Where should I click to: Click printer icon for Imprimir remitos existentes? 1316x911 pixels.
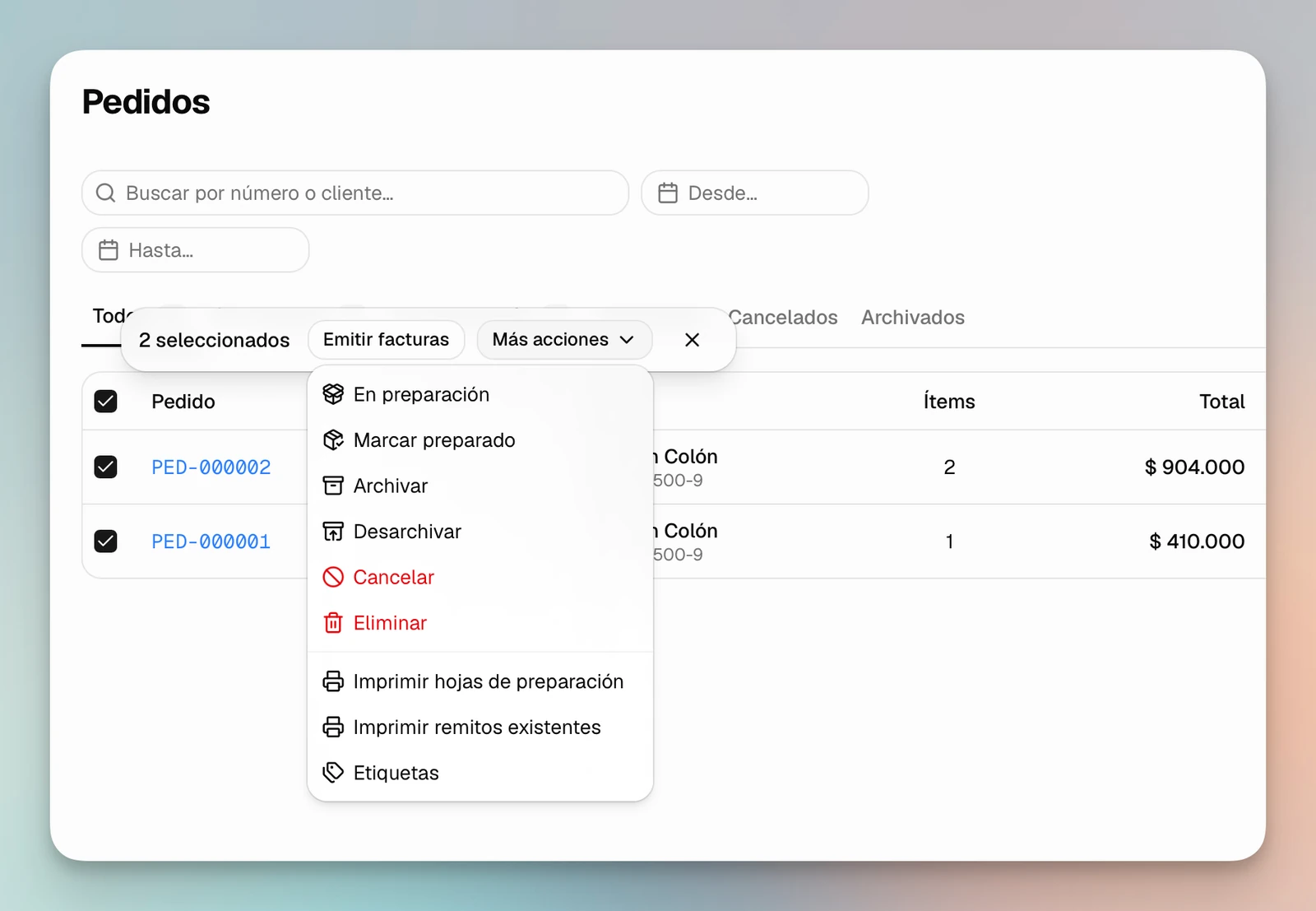tap(333, 727)
